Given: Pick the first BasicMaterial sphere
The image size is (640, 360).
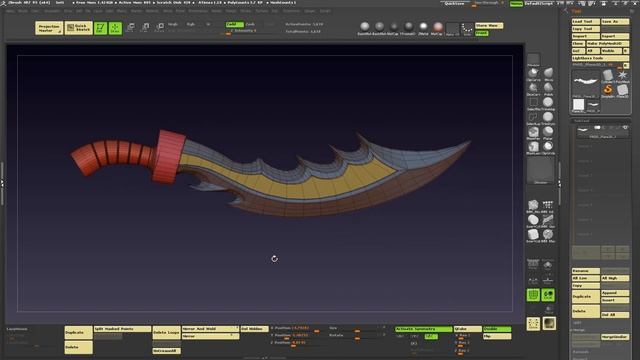Looking at the screenshot, I should 364,27.
